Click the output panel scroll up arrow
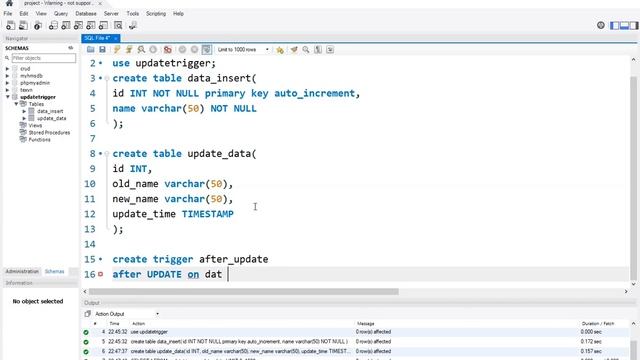 click(633, 324)
